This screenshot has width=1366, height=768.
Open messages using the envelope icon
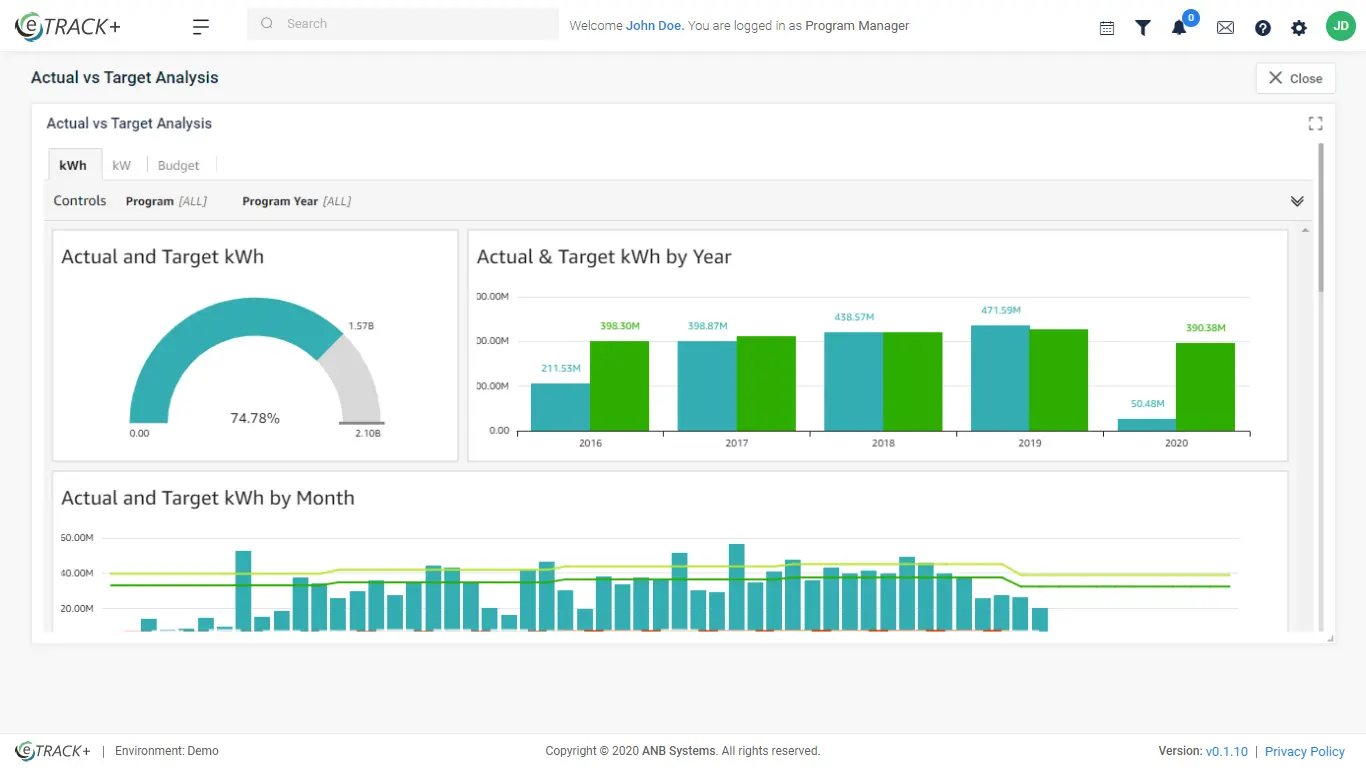click(x=1225, y=27)
